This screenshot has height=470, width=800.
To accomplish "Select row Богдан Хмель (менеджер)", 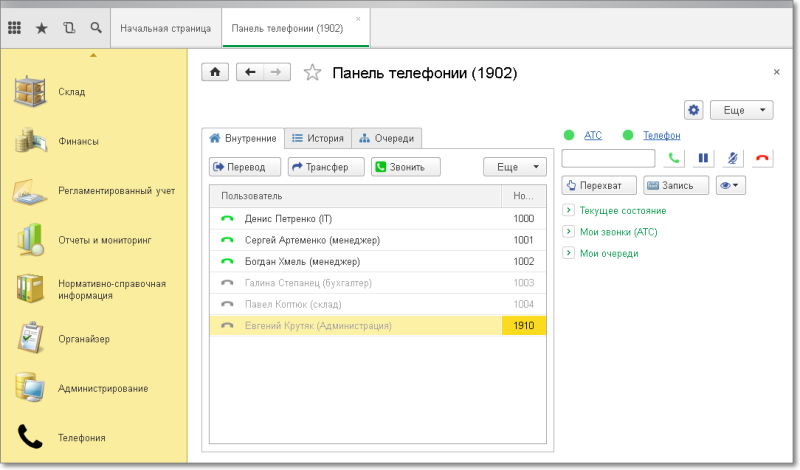I will [x=378, y=261].
